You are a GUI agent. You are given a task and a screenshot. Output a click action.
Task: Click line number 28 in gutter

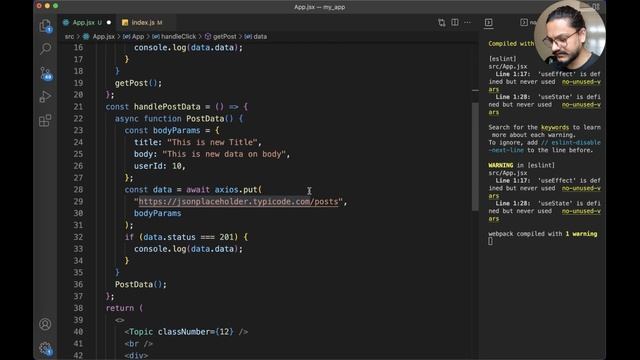(x=78, y=190)
